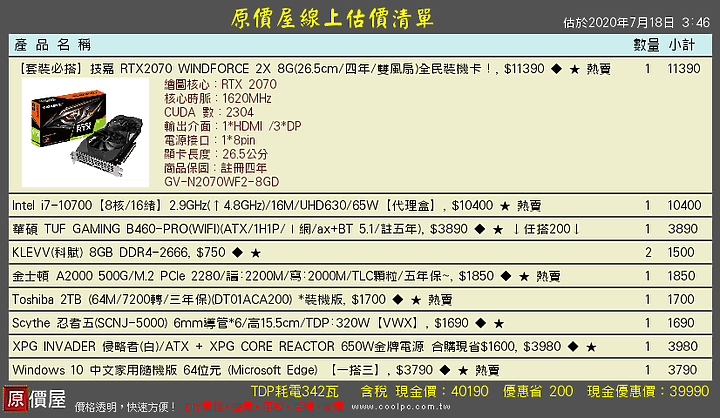
Task: Click the diamond icon in the Scythe row
Action: pyautogui.click(x=481, y=323)
